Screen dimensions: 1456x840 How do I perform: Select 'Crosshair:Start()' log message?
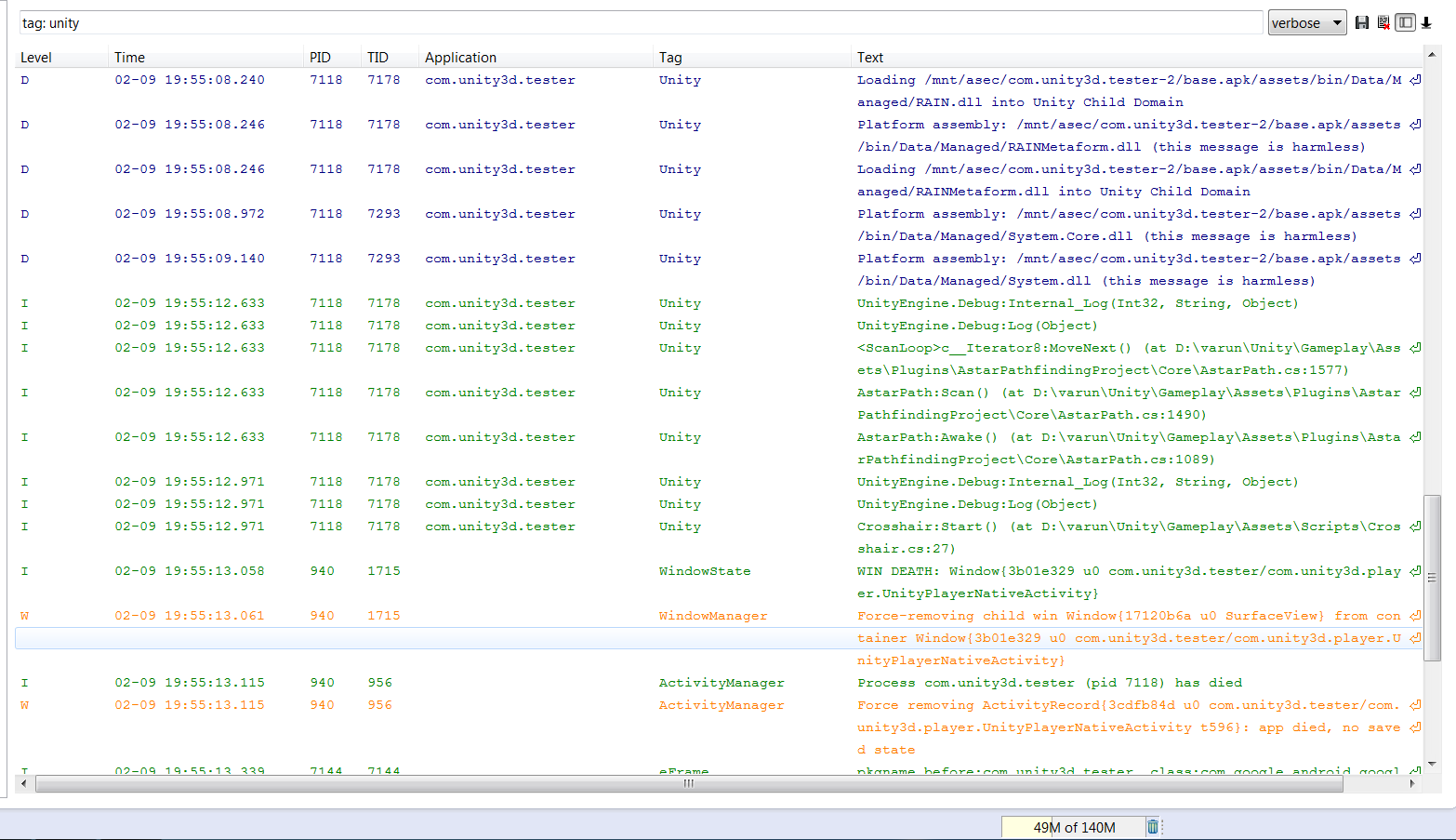pyautogui.click(x=1130, y=538)
